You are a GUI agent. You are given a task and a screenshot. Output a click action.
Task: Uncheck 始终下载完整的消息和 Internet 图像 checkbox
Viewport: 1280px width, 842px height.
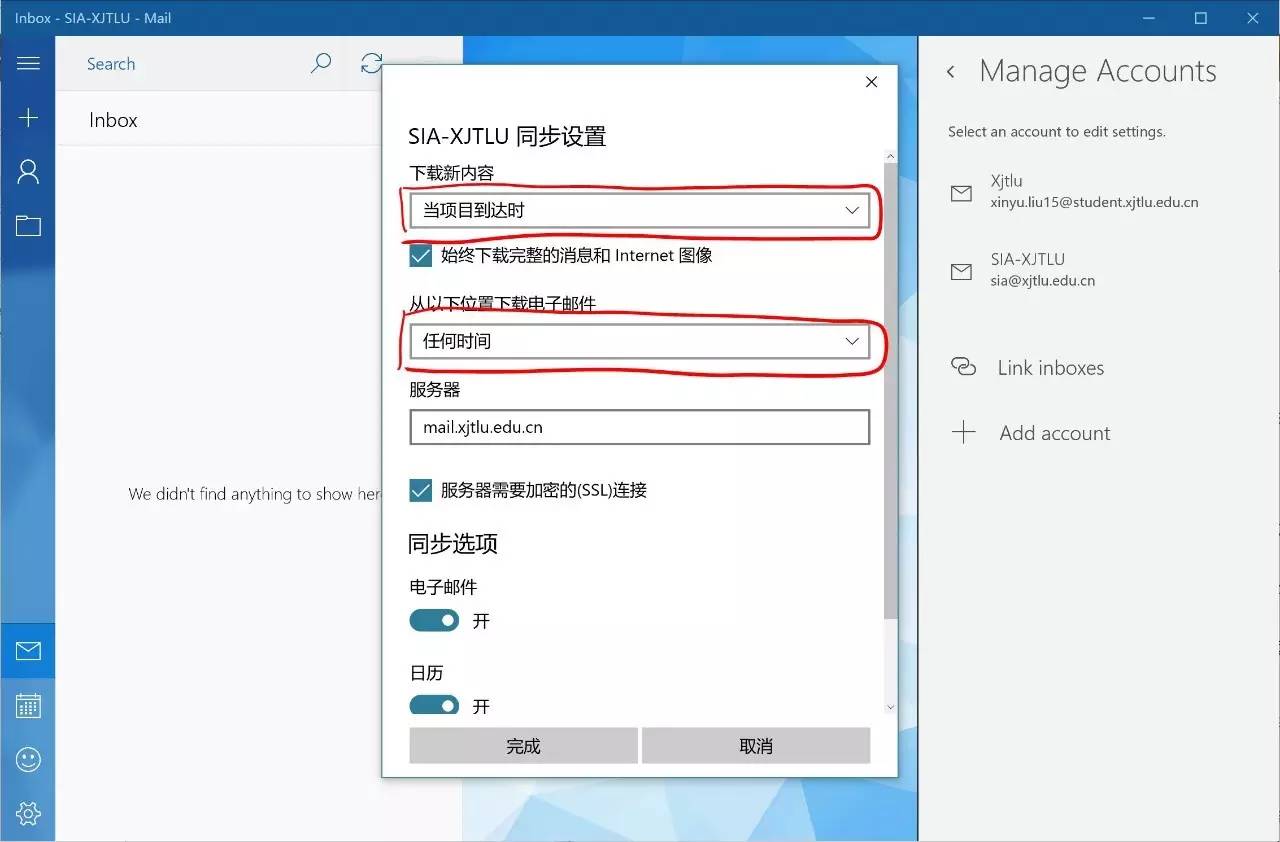pyautogui.click(x=421, y=256)
